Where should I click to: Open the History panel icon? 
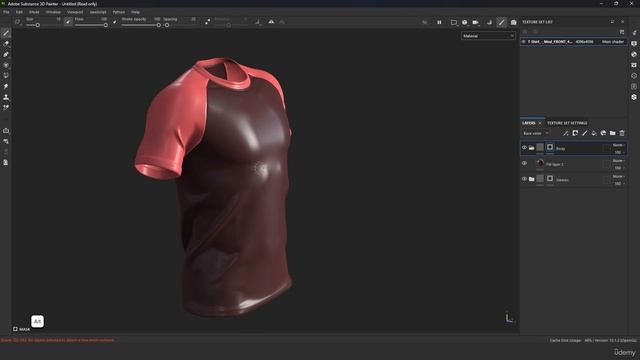[x=634, y=76]
